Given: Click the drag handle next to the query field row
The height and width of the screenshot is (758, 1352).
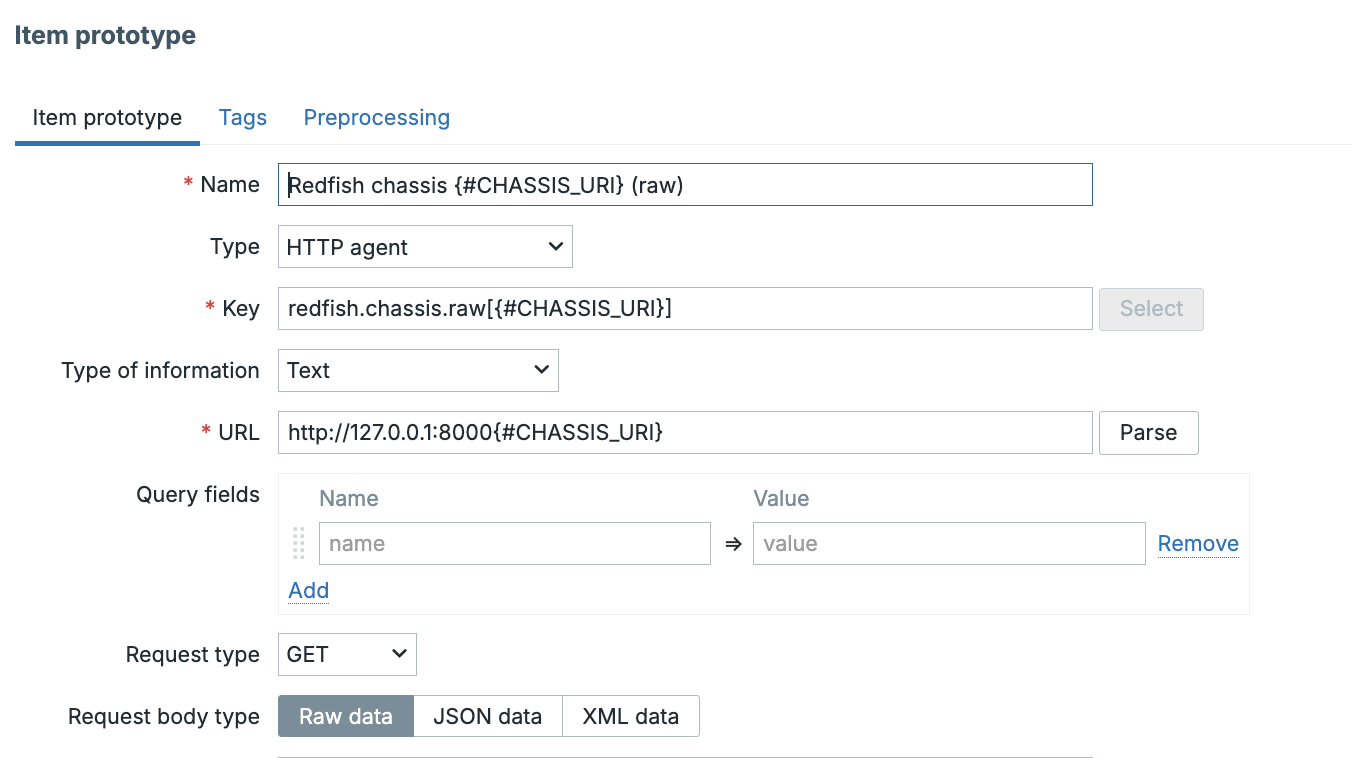Looking at the screenshot, I should (x=298, y=543).
